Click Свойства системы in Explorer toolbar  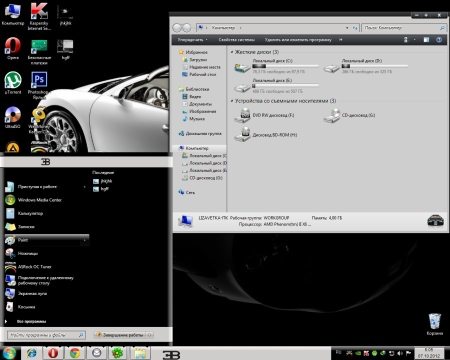click(237, 40)
